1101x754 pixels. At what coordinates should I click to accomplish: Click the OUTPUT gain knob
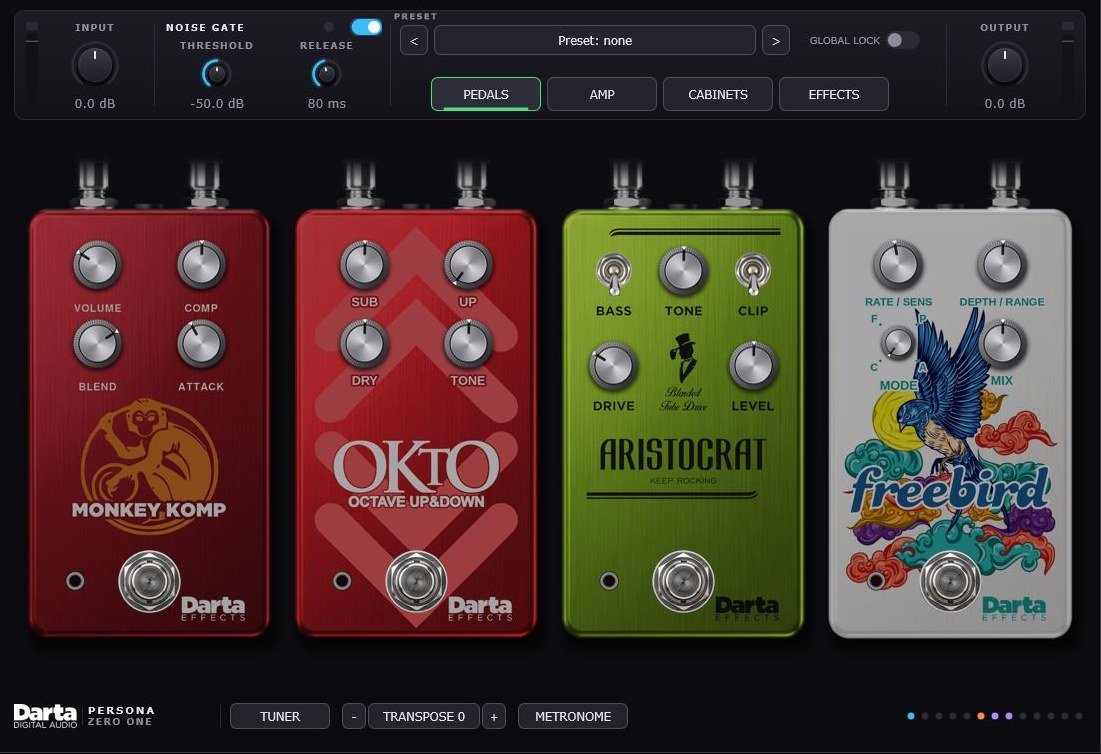(1005, 65)
